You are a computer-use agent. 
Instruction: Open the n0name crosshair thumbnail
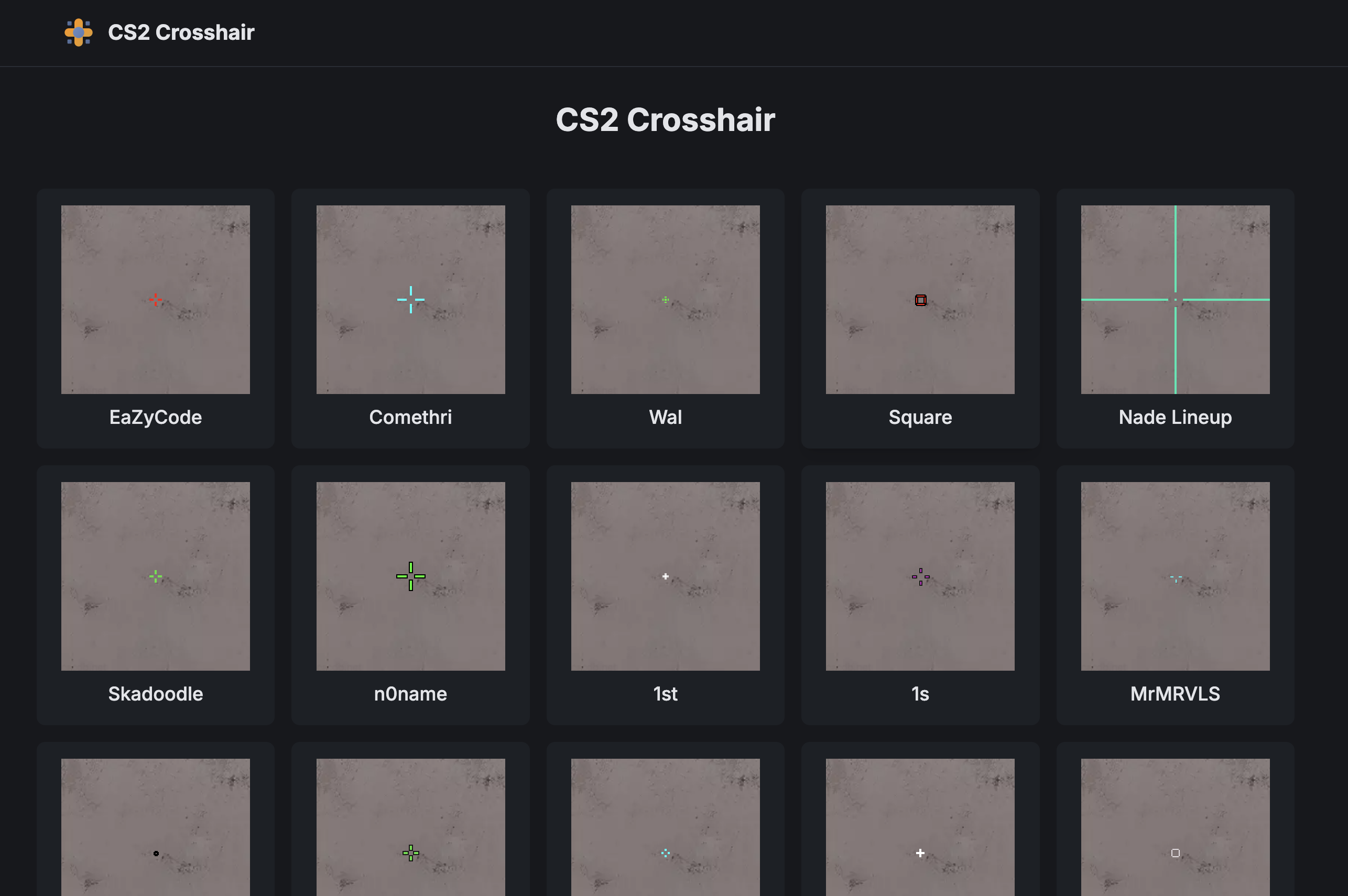pyautogui.click(x=410, y=576)
